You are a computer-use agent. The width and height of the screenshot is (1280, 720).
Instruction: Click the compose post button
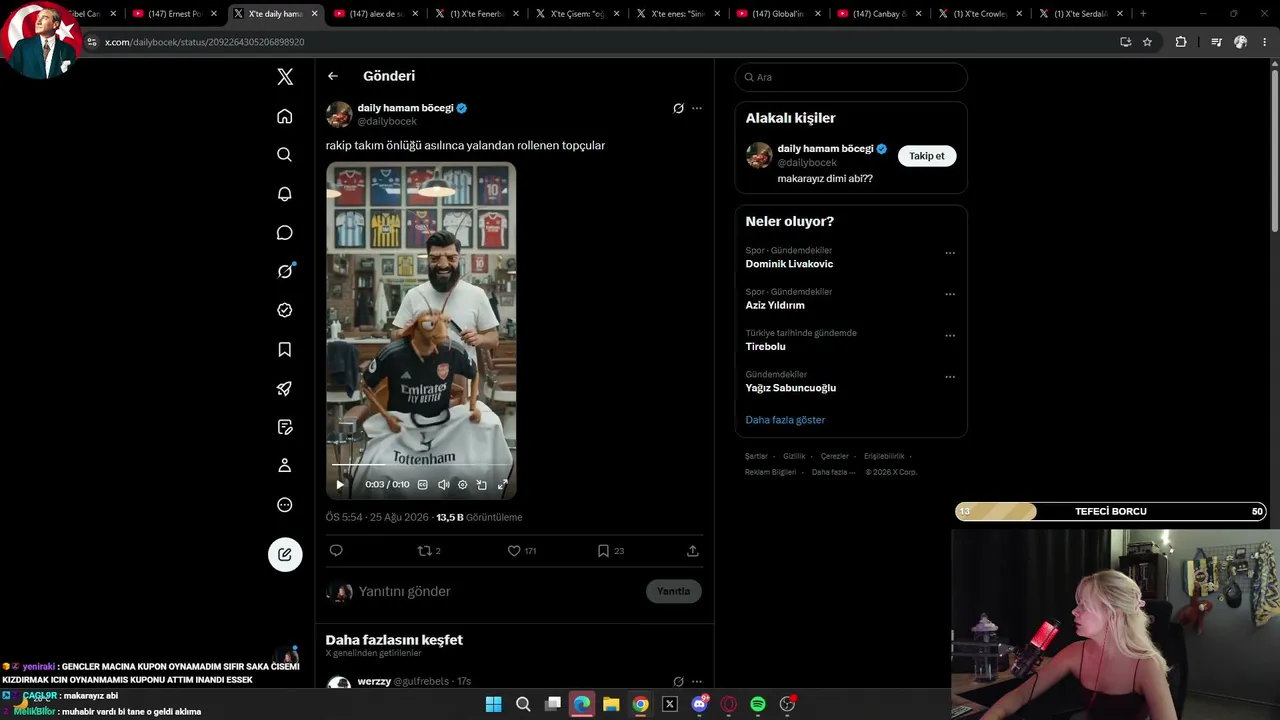285,554
